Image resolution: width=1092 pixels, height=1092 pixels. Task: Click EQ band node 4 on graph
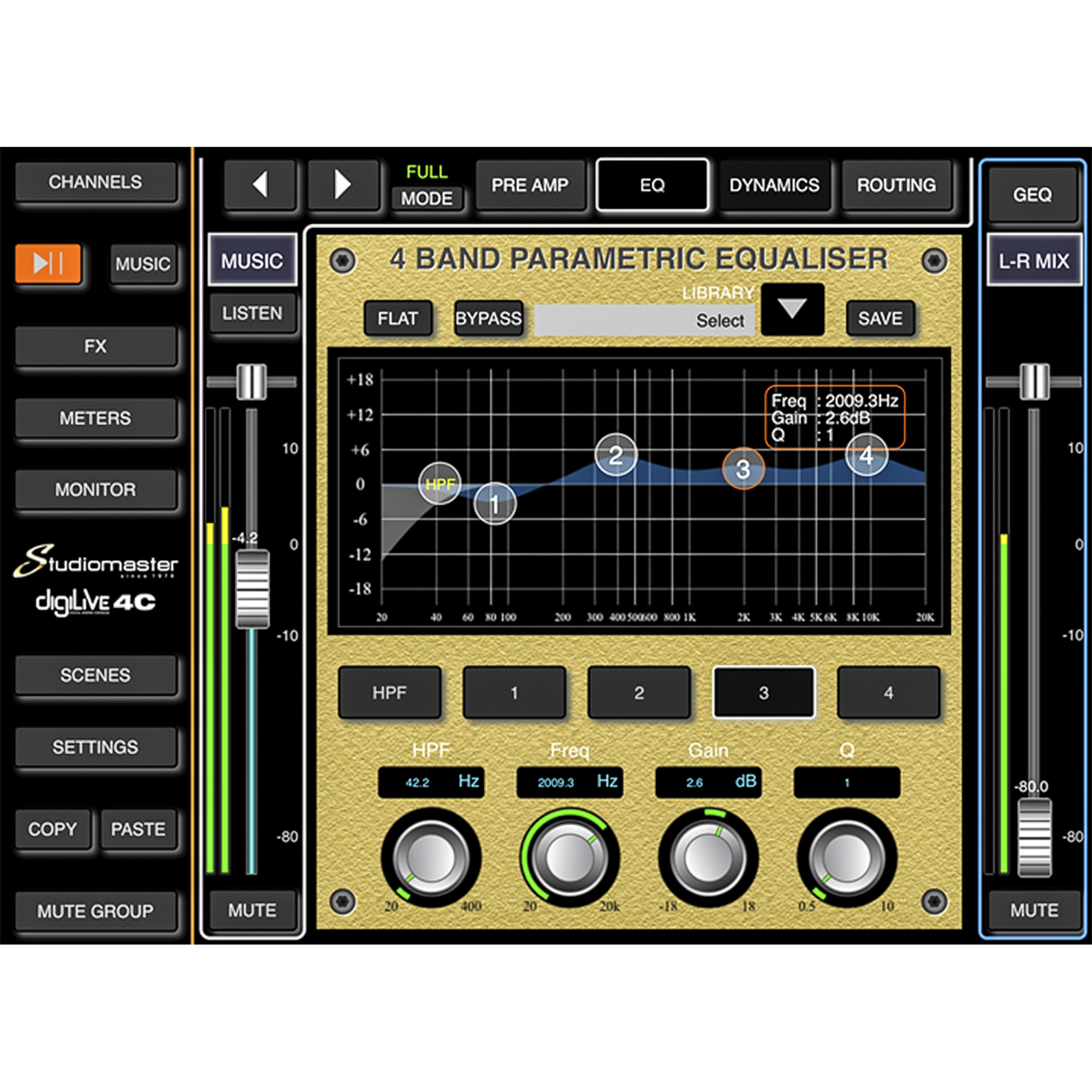867,455
